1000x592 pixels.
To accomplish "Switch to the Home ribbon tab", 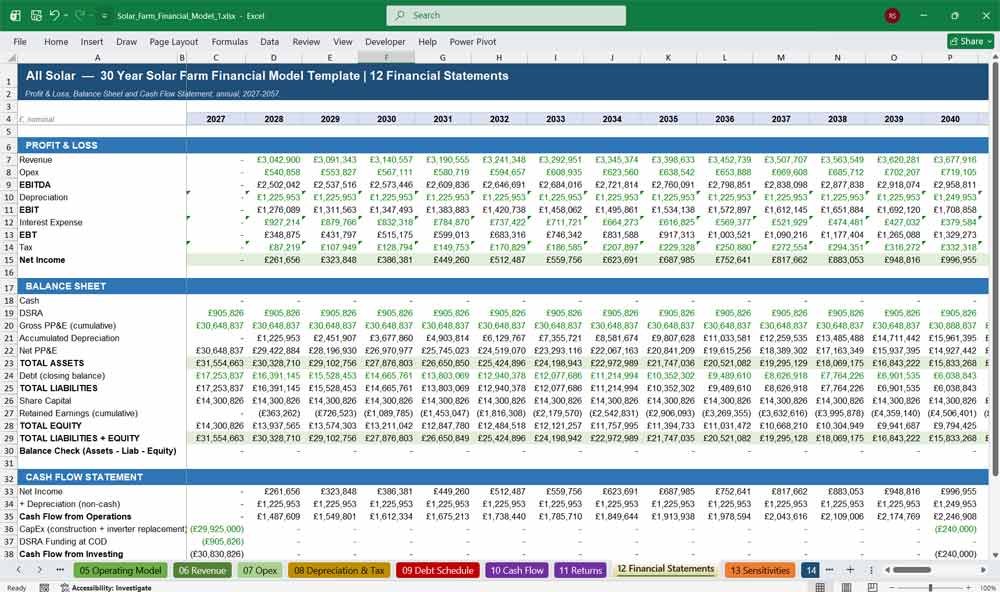I will (x=56, y=41).
